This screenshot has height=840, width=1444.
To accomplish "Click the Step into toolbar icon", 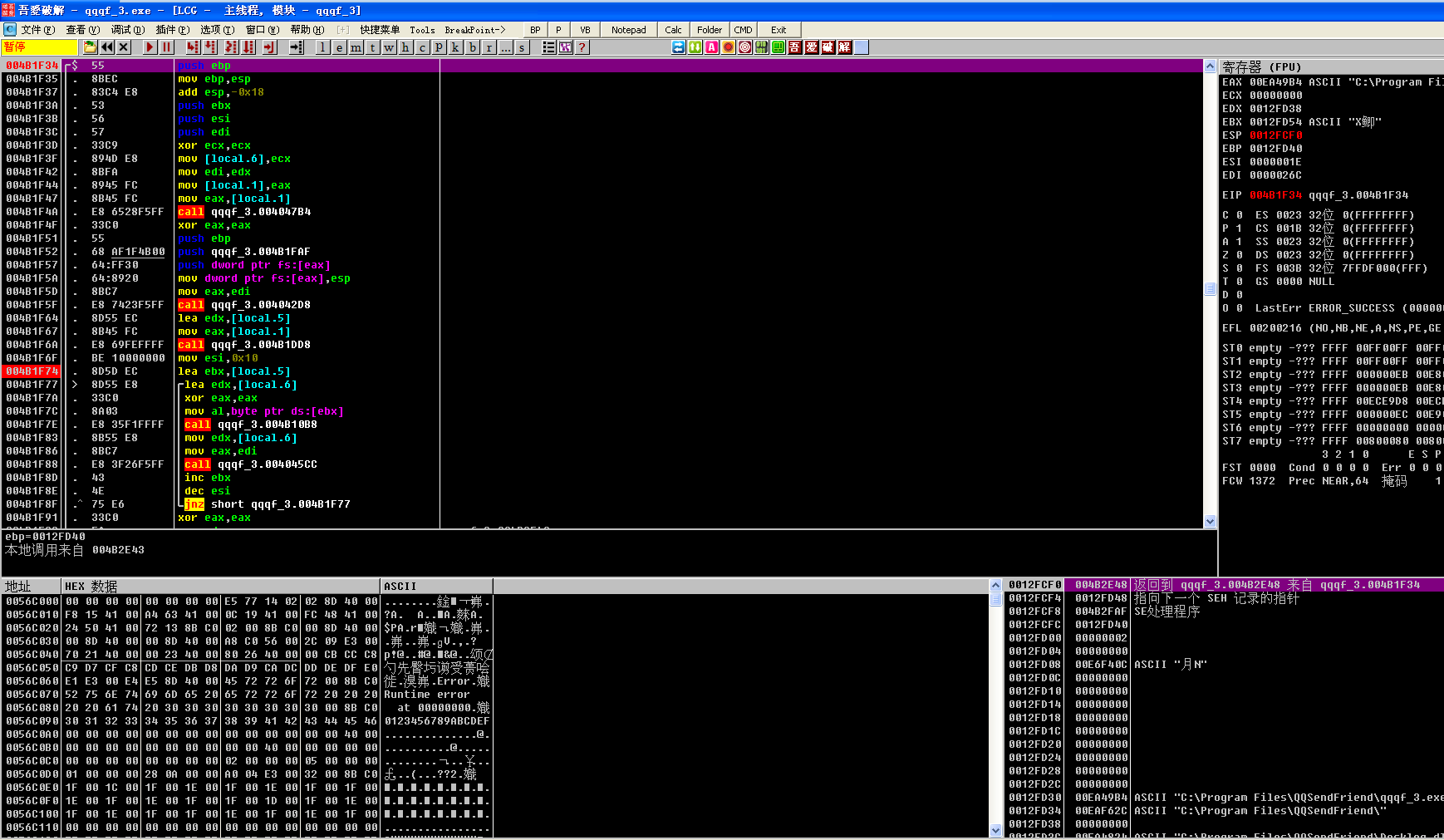I will (193, 47).
